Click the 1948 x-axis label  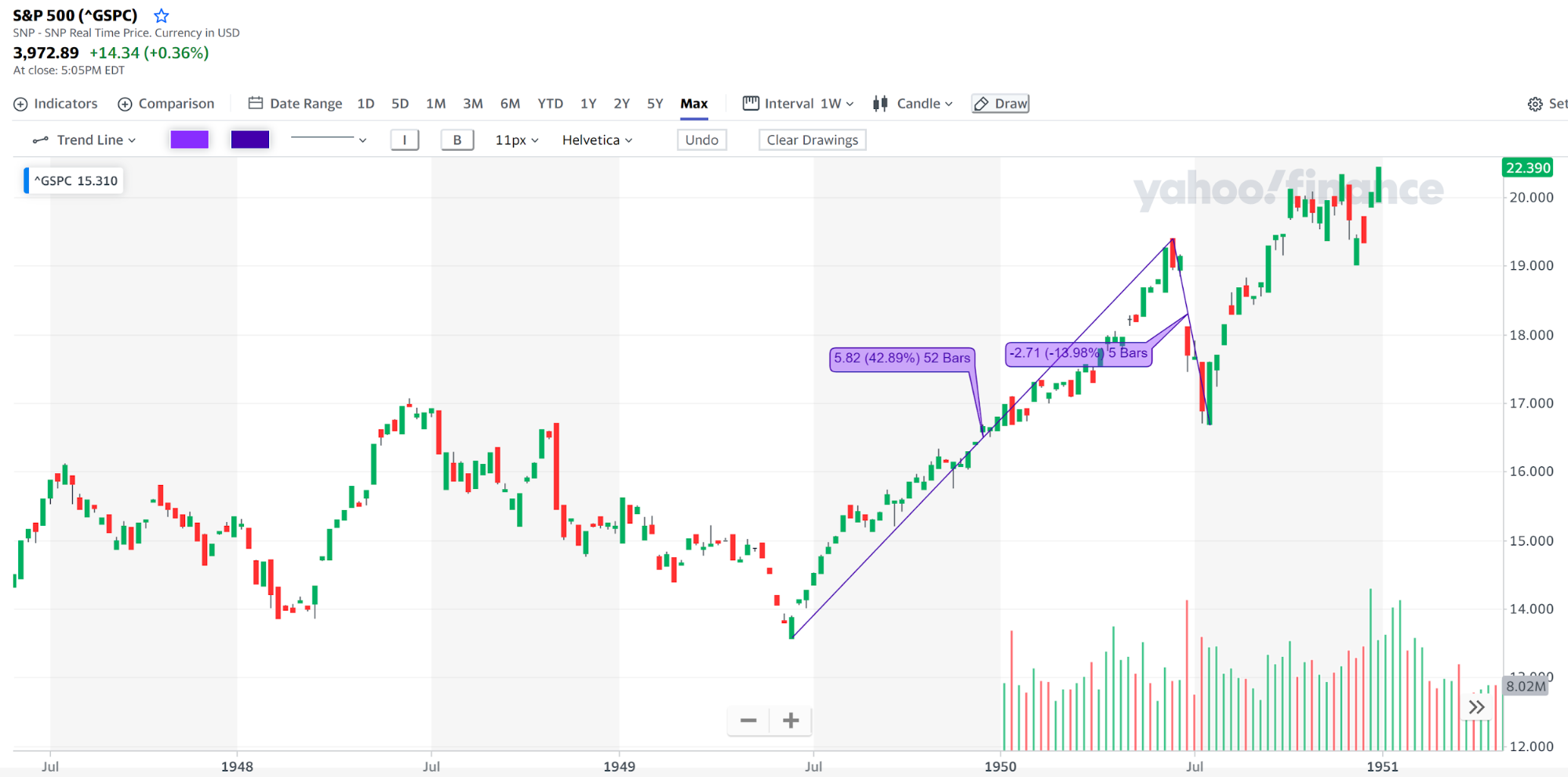(x=237, y=766)
